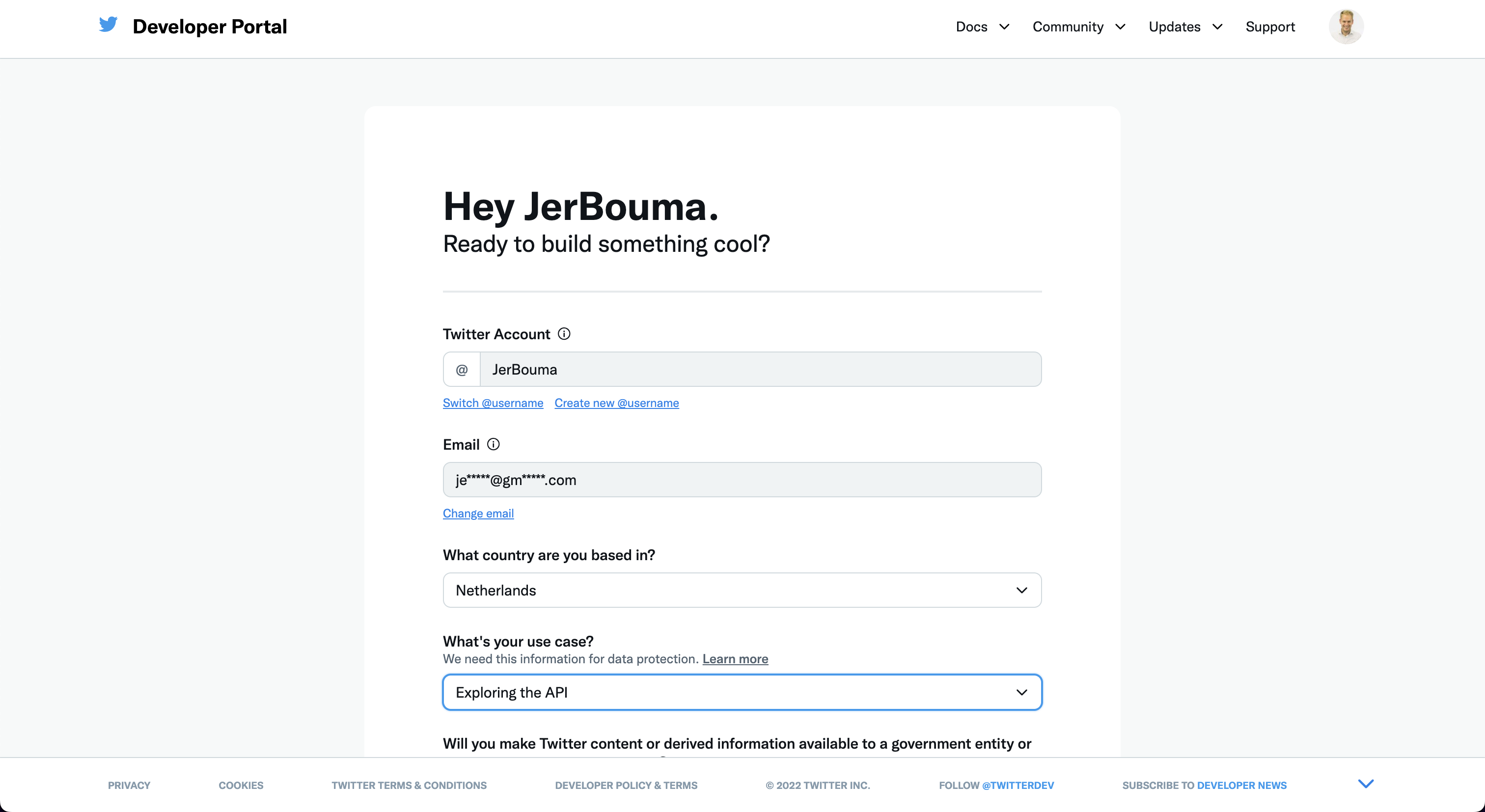Click the info icon beside Twitter Account
Screen dimensions: 1485x812
(x=564, y=334)
